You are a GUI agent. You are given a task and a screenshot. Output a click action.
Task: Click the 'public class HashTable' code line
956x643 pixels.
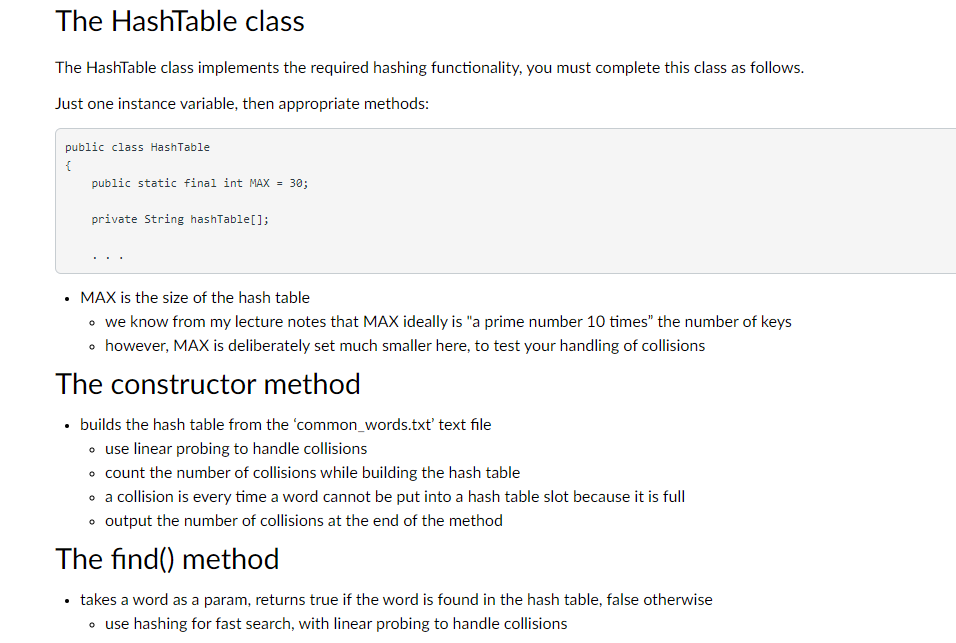click(x=137, y=147)
